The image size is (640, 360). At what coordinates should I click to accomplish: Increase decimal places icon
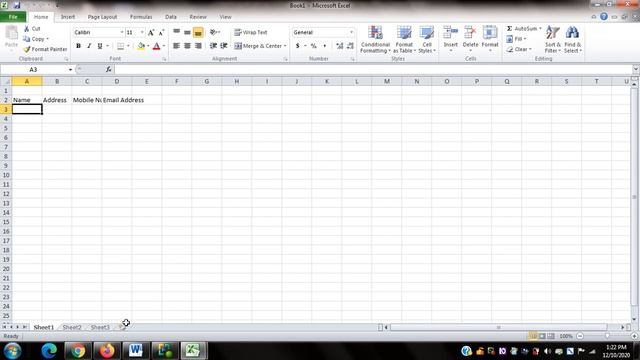pos(340,46)
